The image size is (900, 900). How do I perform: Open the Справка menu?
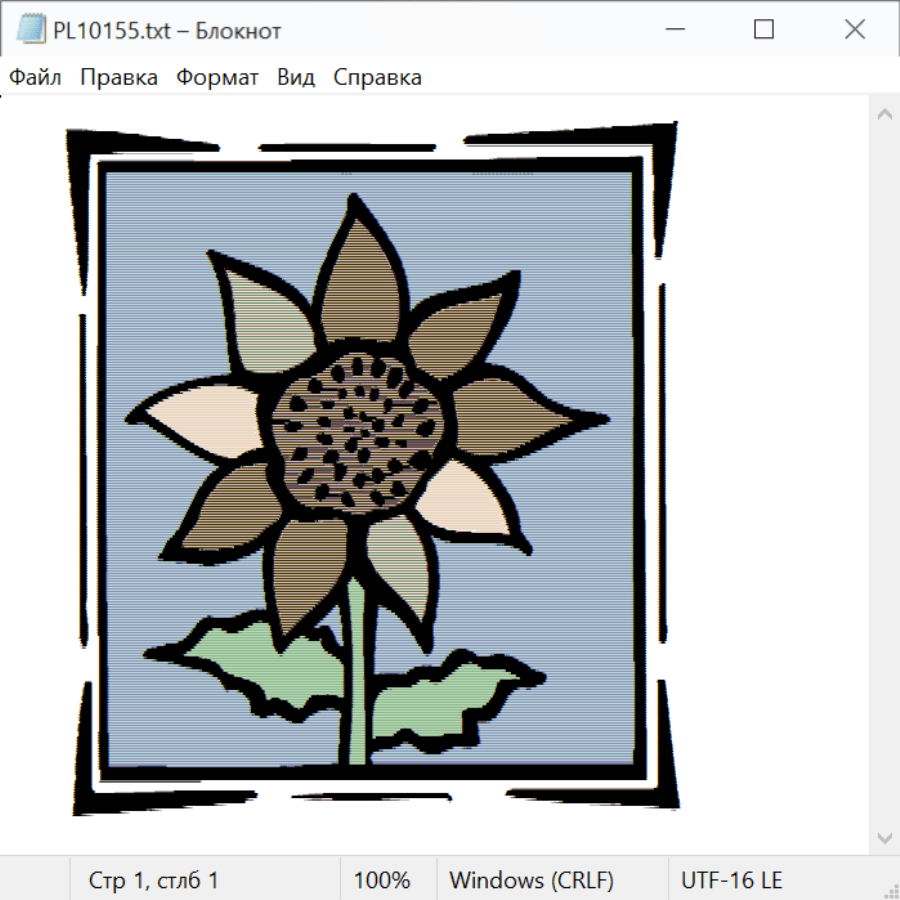click(x=377, y=78)
